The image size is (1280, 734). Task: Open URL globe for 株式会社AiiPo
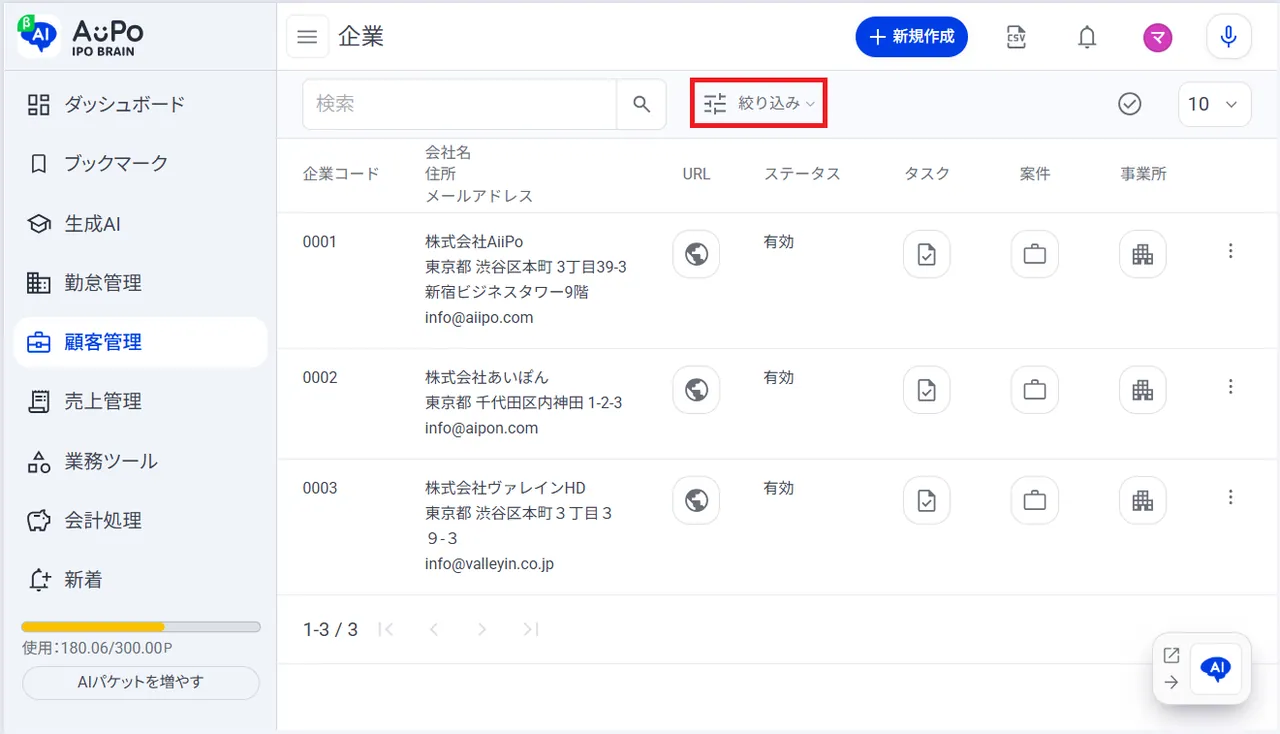click(696, 255)
